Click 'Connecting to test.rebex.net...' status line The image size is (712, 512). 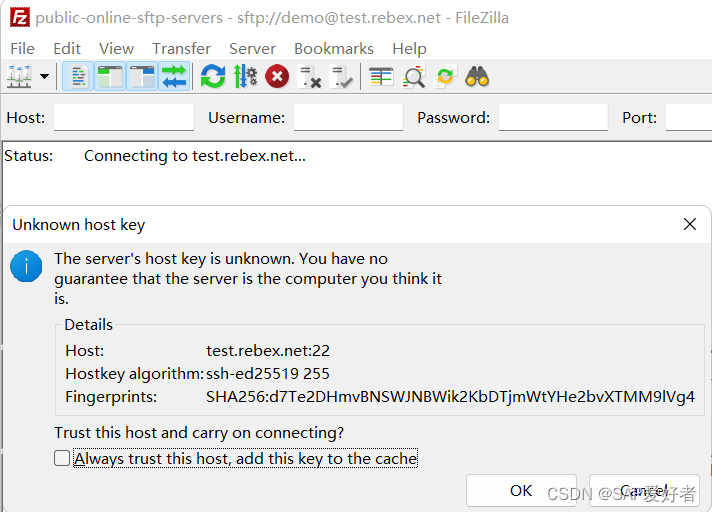point(195,156)
